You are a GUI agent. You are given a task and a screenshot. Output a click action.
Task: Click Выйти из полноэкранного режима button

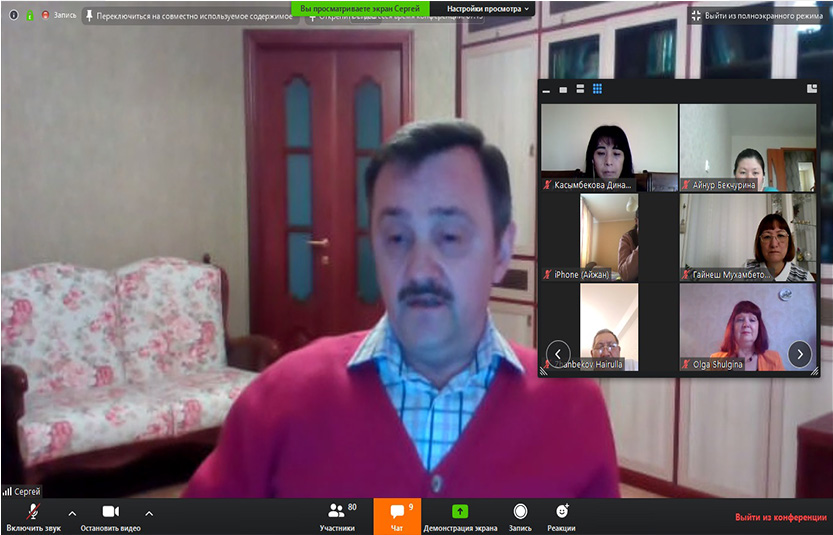pyautogui.click(x=757, y=16)
